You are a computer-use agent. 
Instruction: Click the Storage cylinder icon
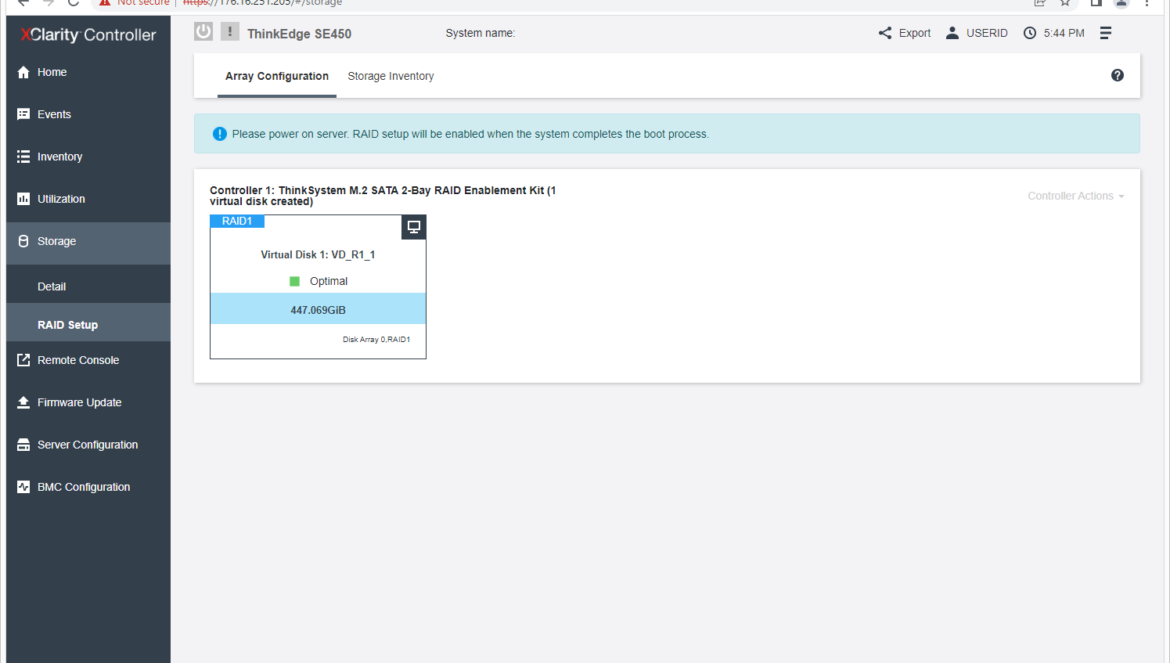point(23,241)
